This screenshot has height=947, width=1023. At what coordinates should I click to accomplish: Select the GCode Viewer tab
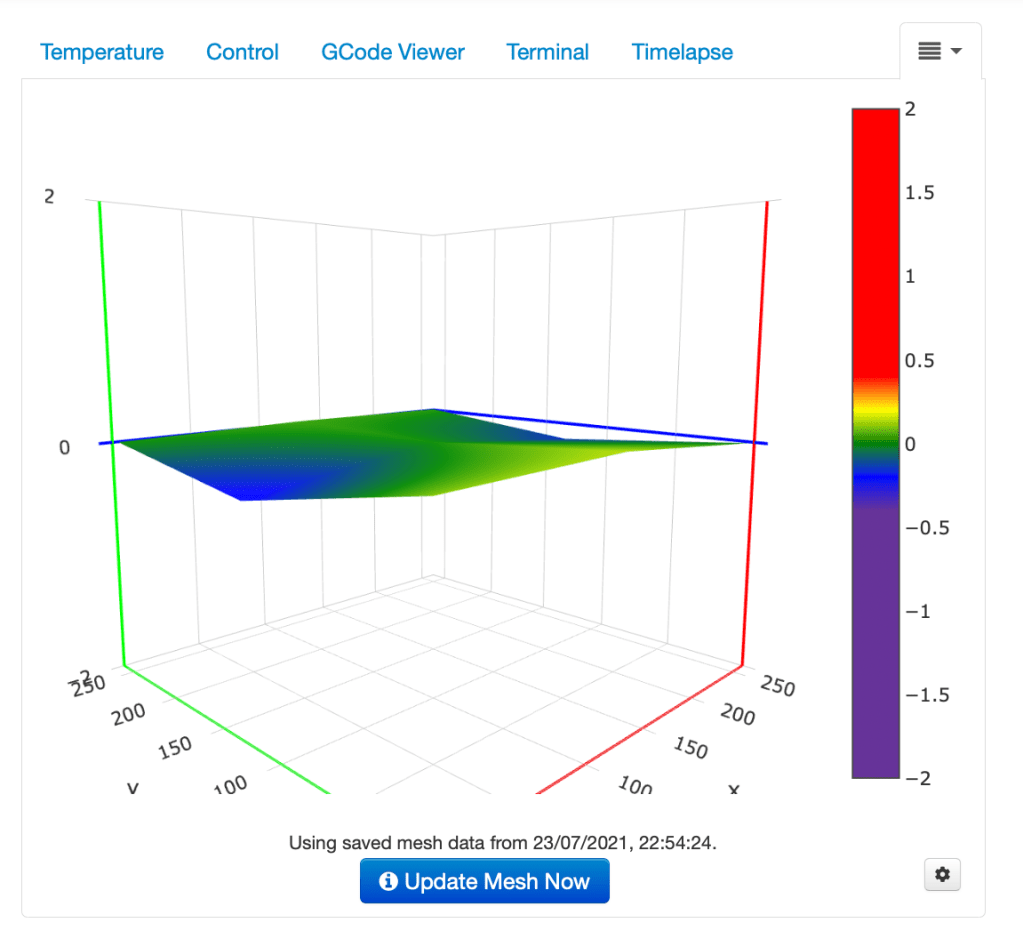click(x=392, y=52)
